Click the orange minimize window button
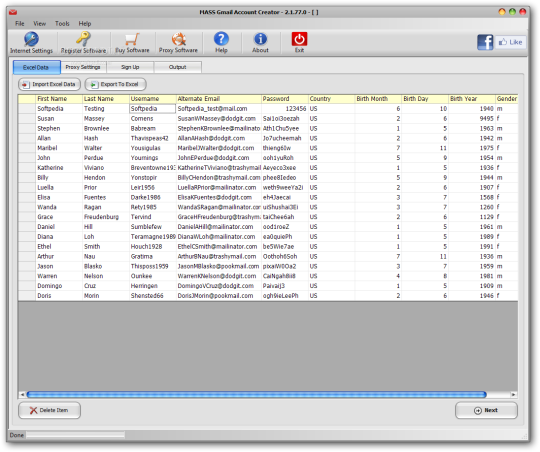Screen dimensions: 540x452 [502, 12]
